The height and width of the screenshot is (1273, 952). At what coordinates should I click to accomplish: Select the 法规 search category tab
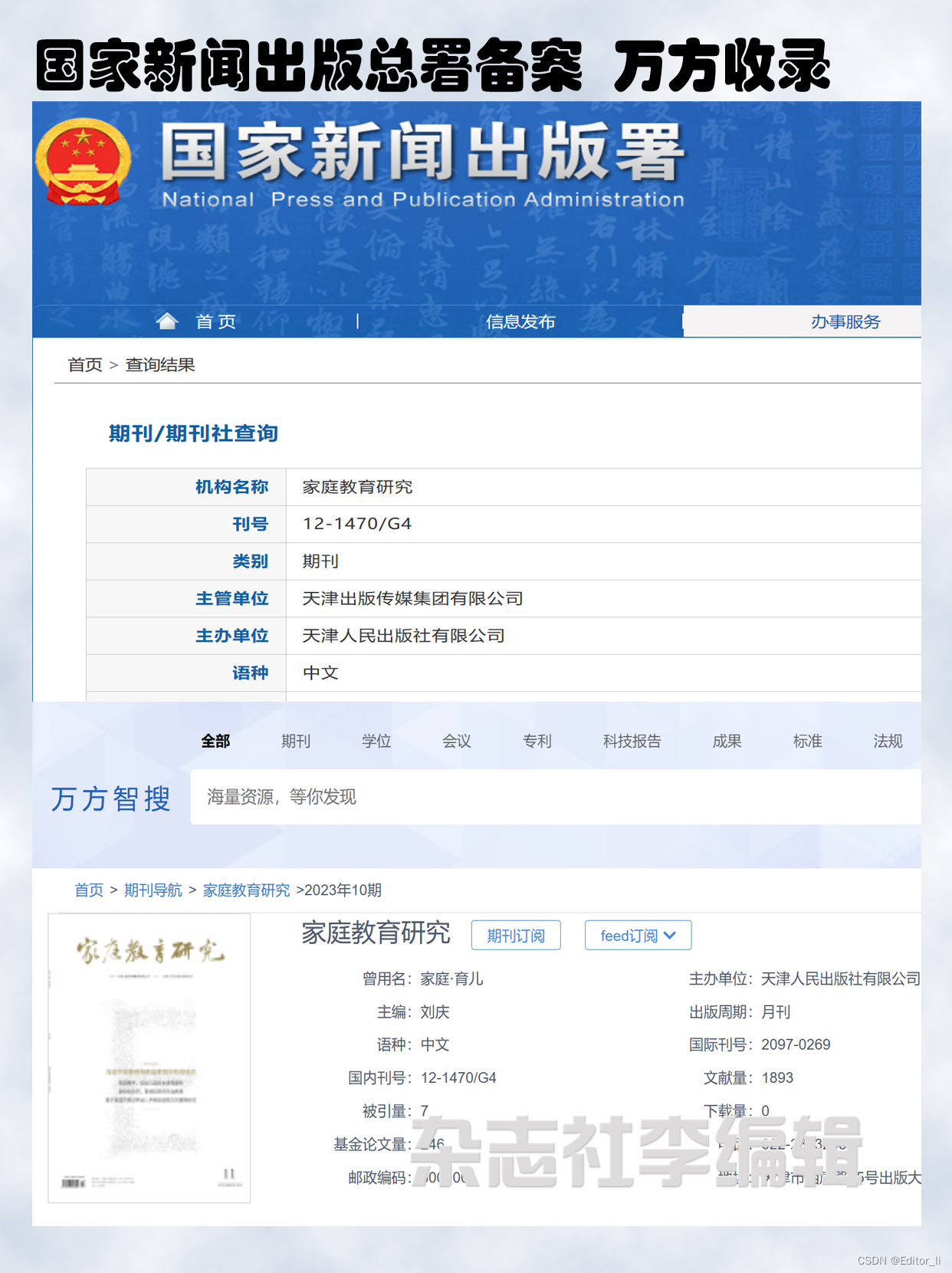[x=888, y=741]
